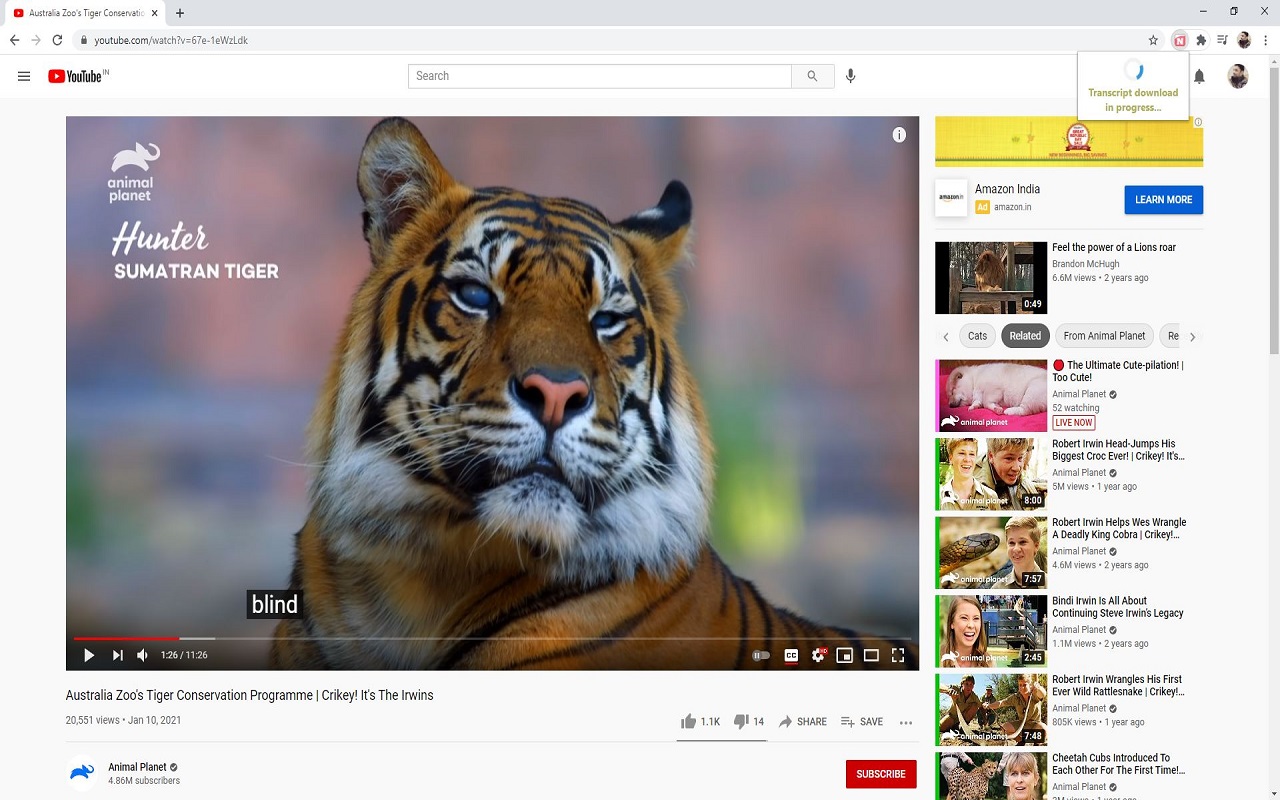Toggle closed captions on the video
Image resolution: width=1280 pixels, height=800 pixels.
tap(791, 655)
